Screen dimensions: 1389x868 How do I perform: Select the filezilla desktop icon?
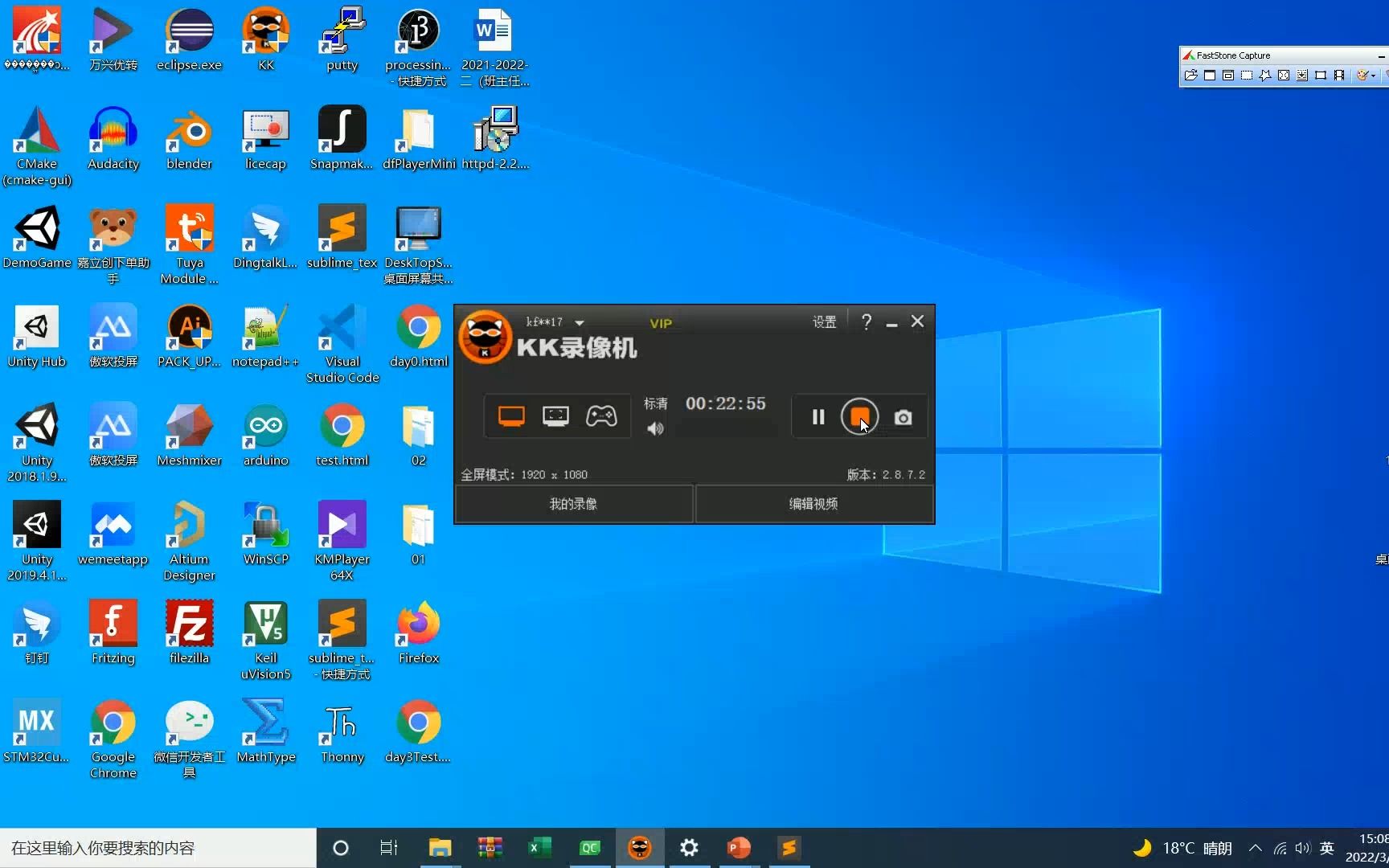[189, 633]
